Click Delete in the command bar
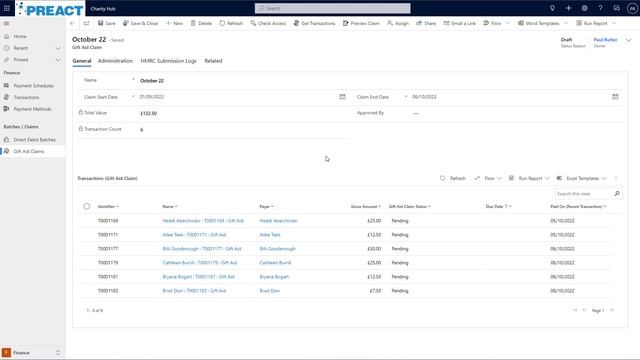The image size is (640, 360). (201, 23)
